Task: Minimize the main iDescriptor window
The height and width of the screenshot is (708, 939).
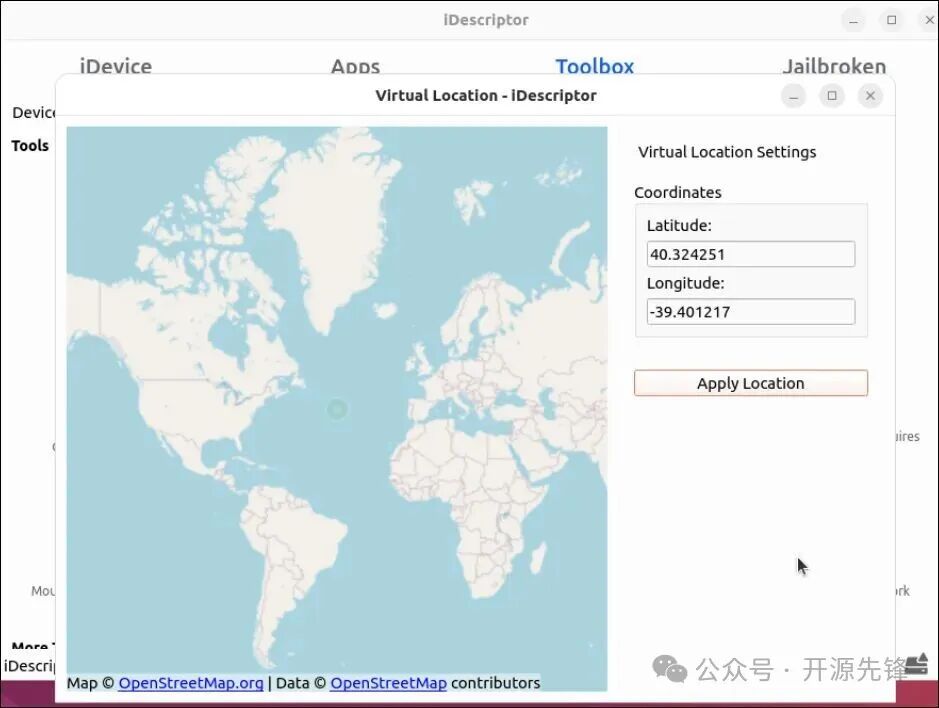Action: point(853,20)
